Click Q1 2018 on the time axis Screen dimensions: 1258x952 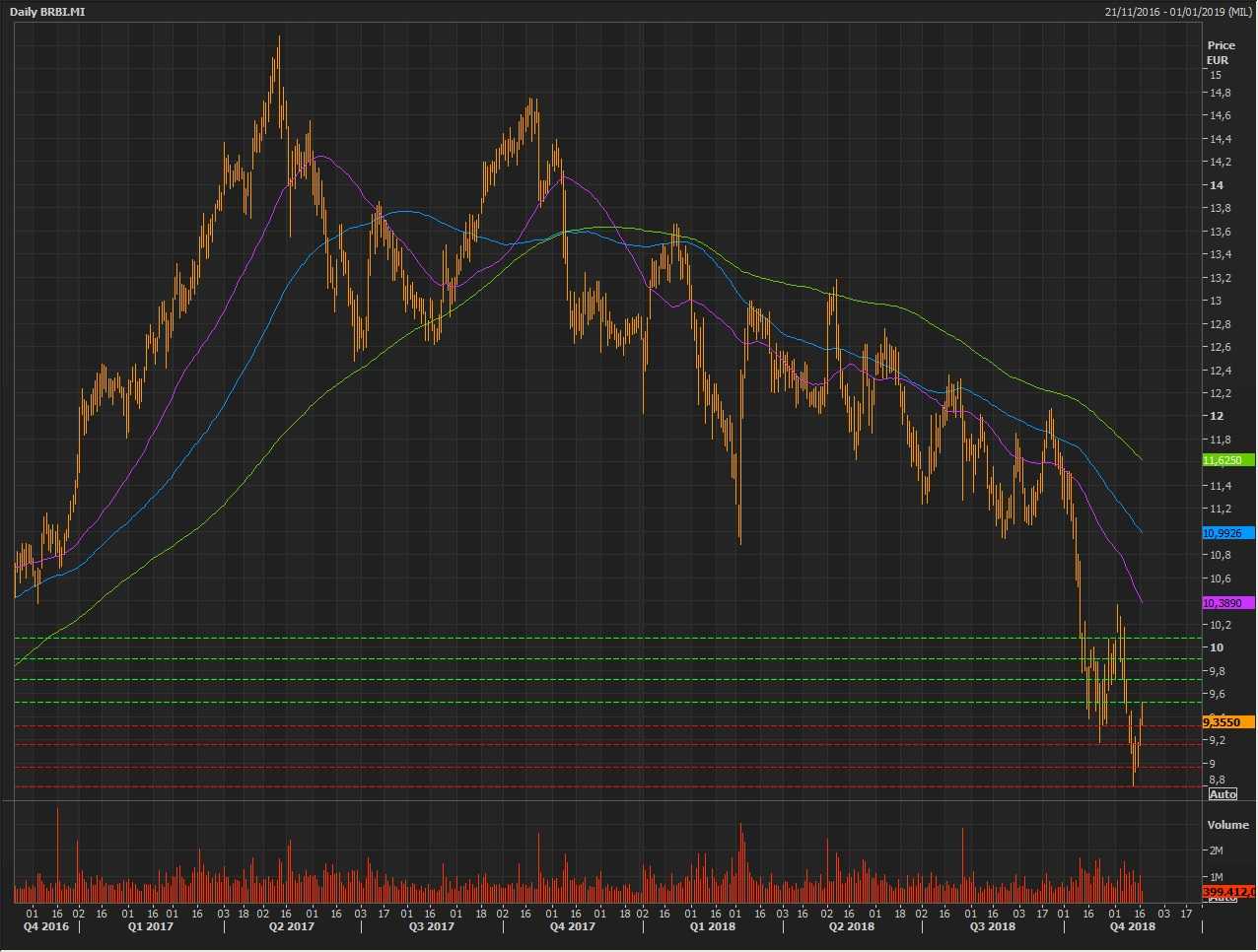click(712, 926)
